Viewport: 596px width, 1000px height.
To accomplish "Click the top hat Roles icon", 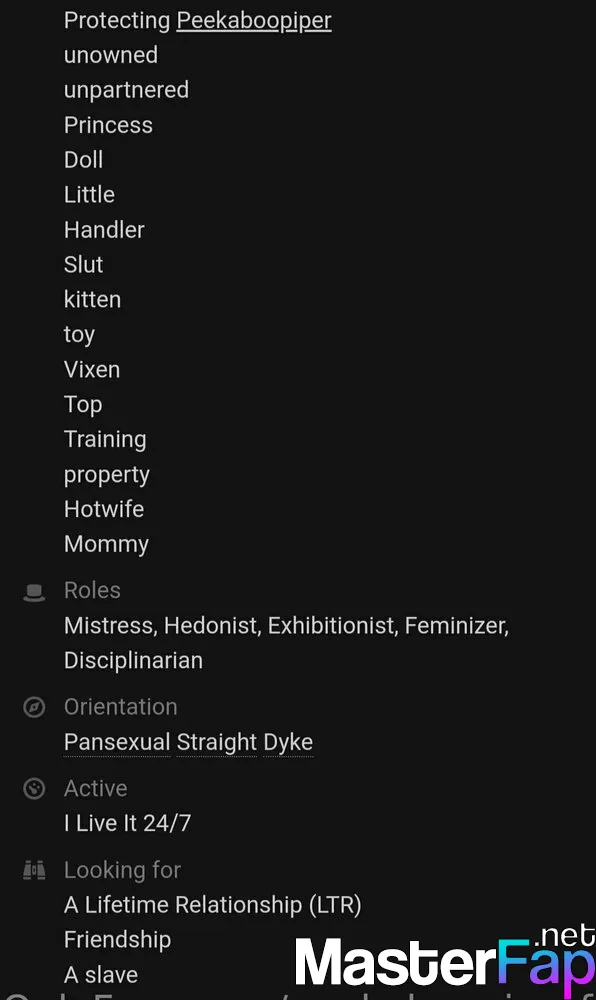I will [34, 592].
